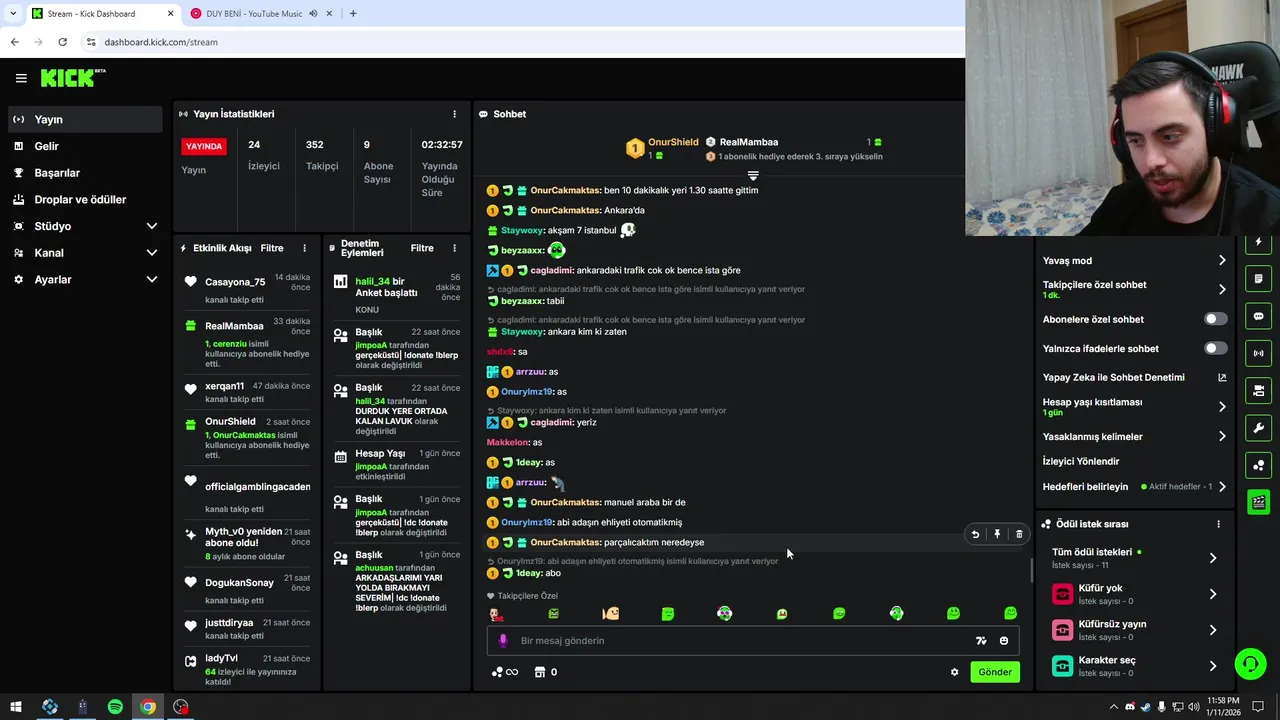Open Denetim Eylemleri panel three-dot menu

coord(454,248)
